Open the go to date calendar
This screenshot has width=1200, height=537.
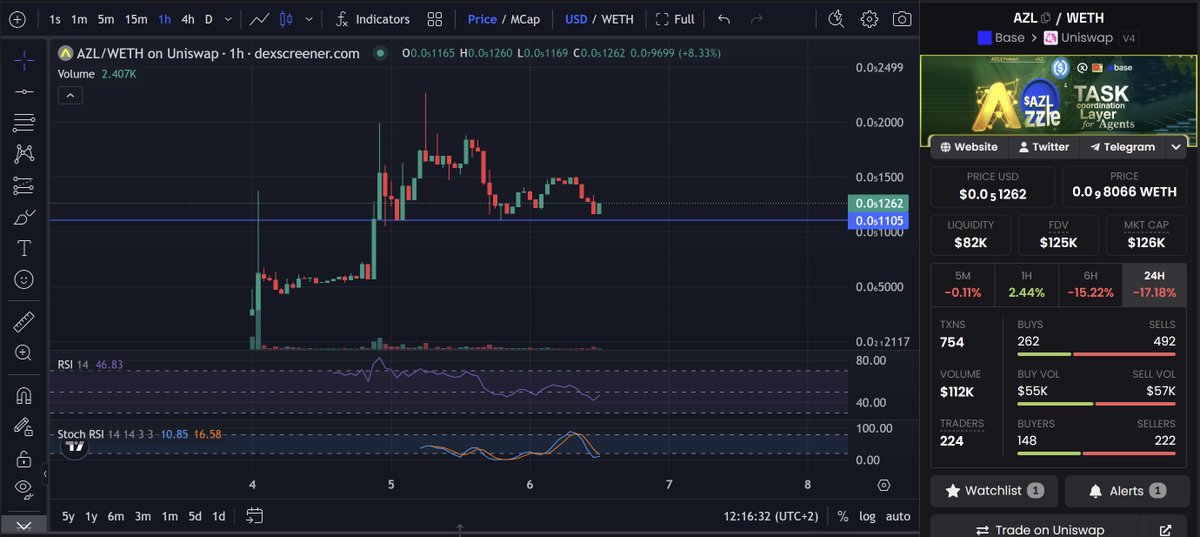pos(255,516)
